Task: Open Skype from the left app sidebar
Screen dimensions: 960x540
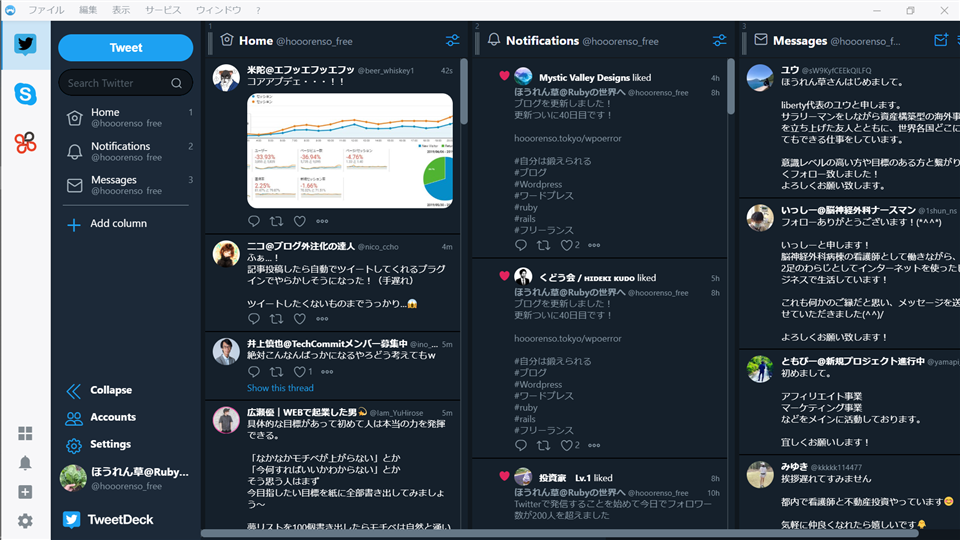Action: (25, 94)
